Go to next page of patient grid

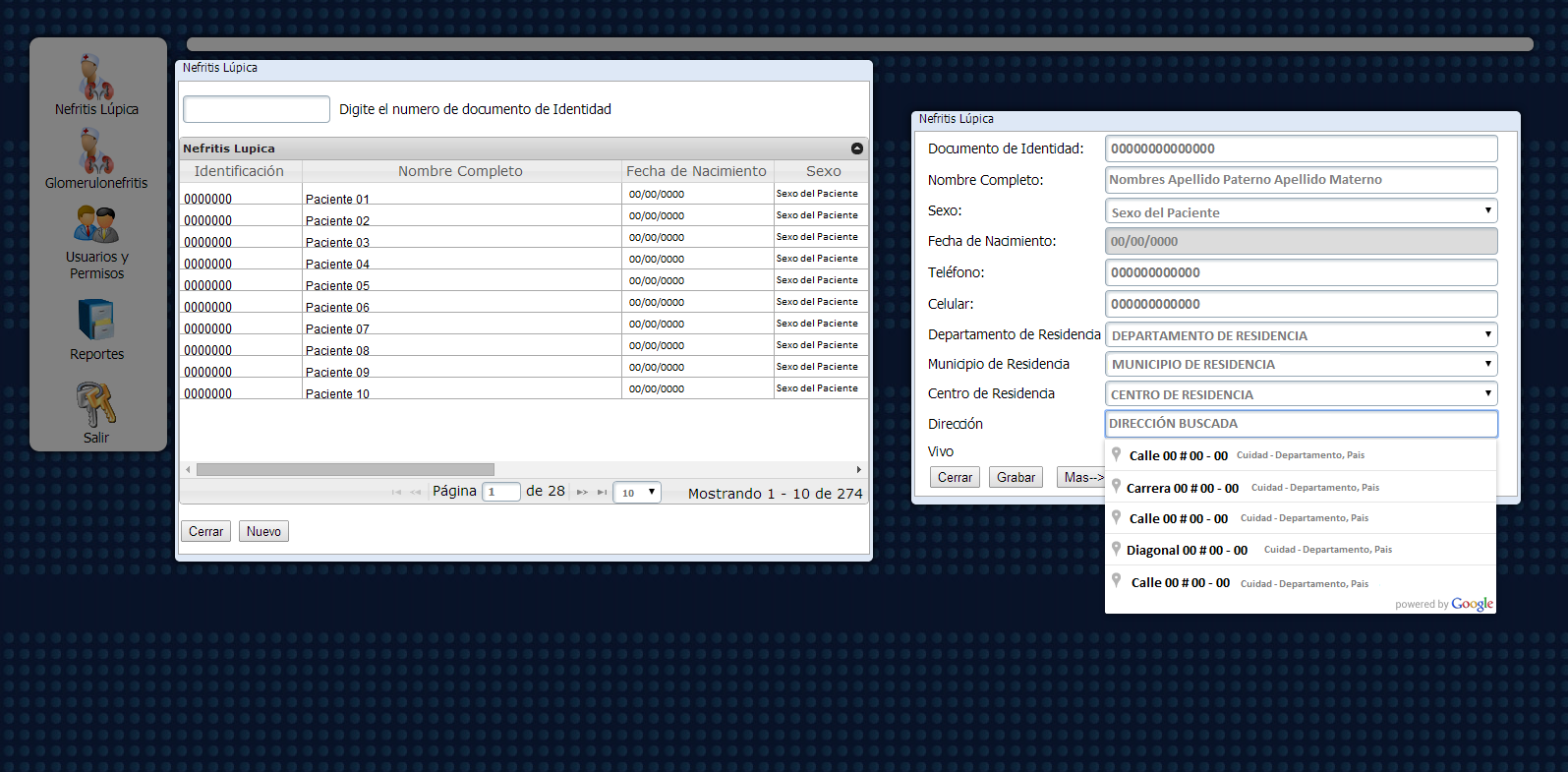coord(582,493)
